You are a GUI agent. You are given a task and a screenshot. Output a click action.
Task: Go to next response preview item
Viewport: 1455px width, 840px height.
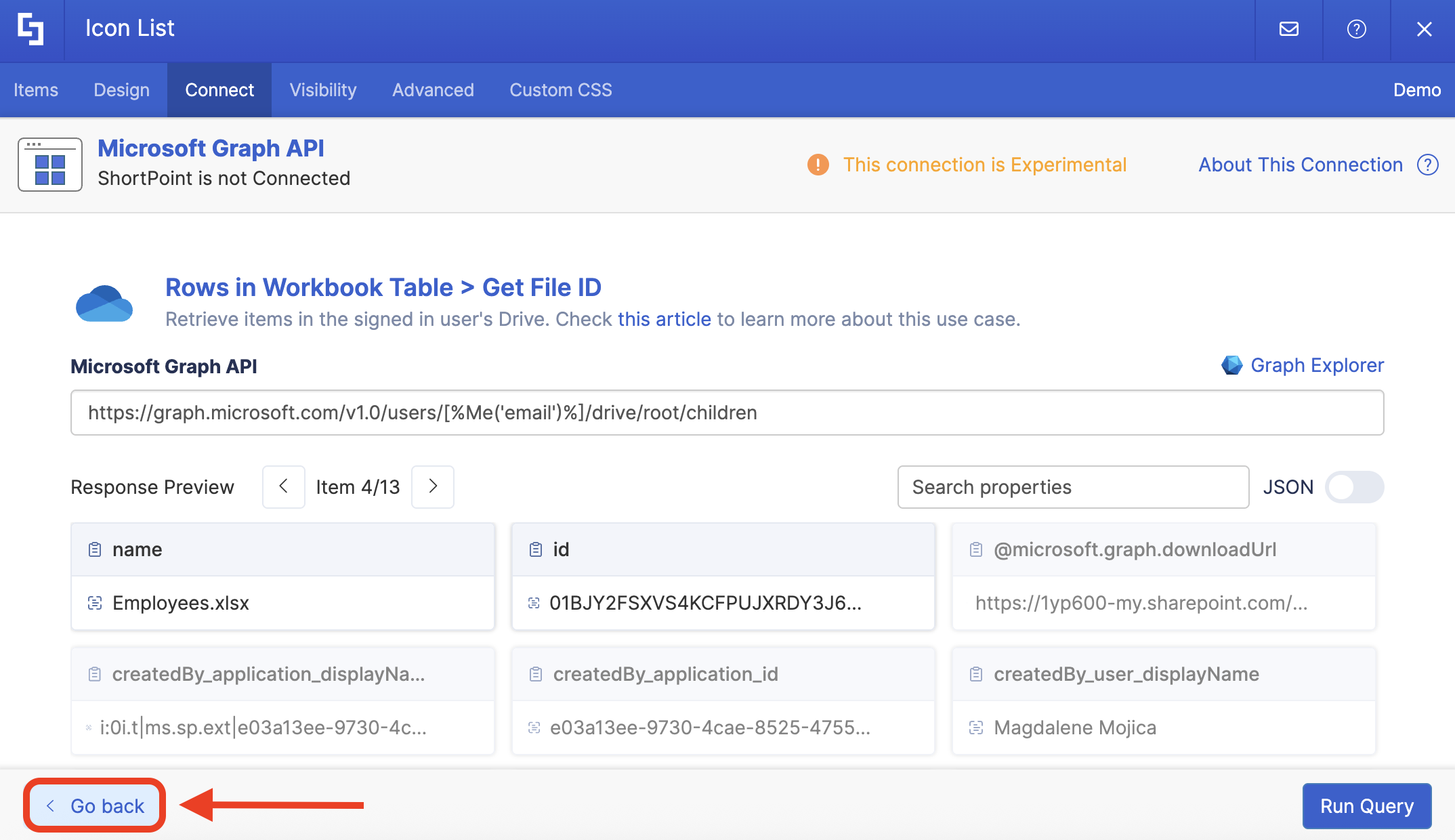pos(433,486)
